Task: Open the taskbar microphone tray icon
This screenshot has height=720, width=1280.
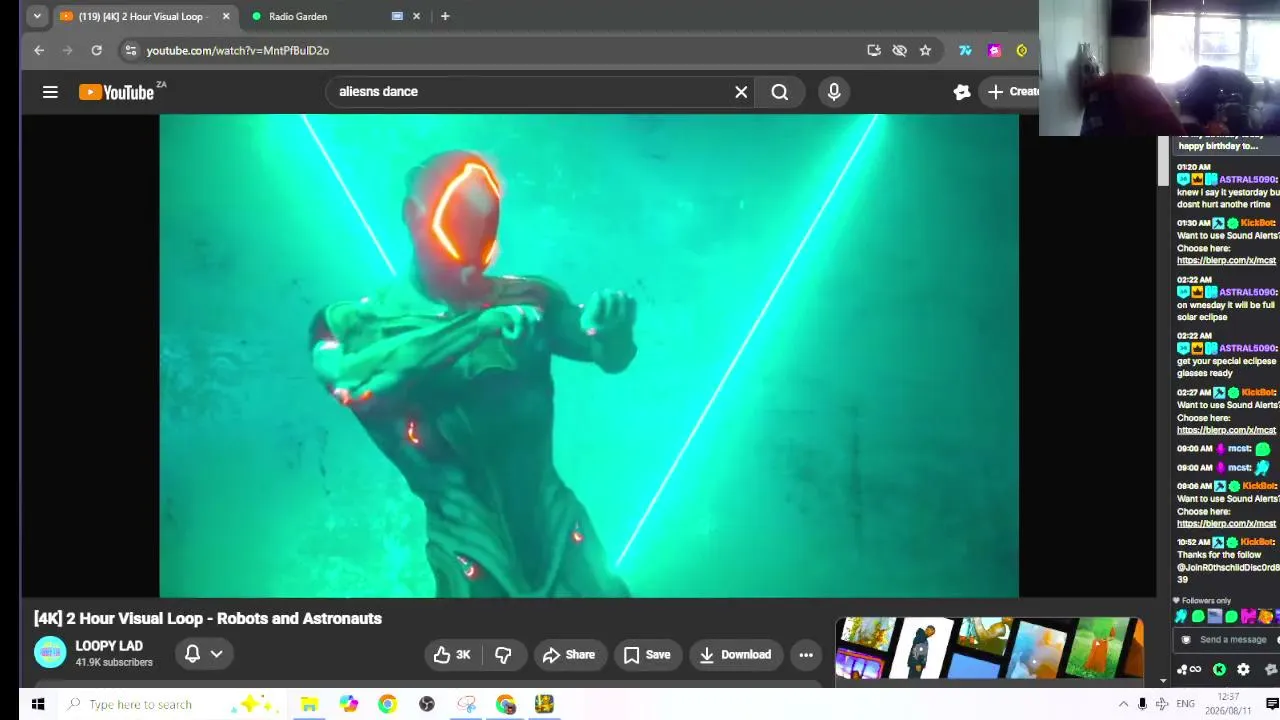Action: (1142, 704)
